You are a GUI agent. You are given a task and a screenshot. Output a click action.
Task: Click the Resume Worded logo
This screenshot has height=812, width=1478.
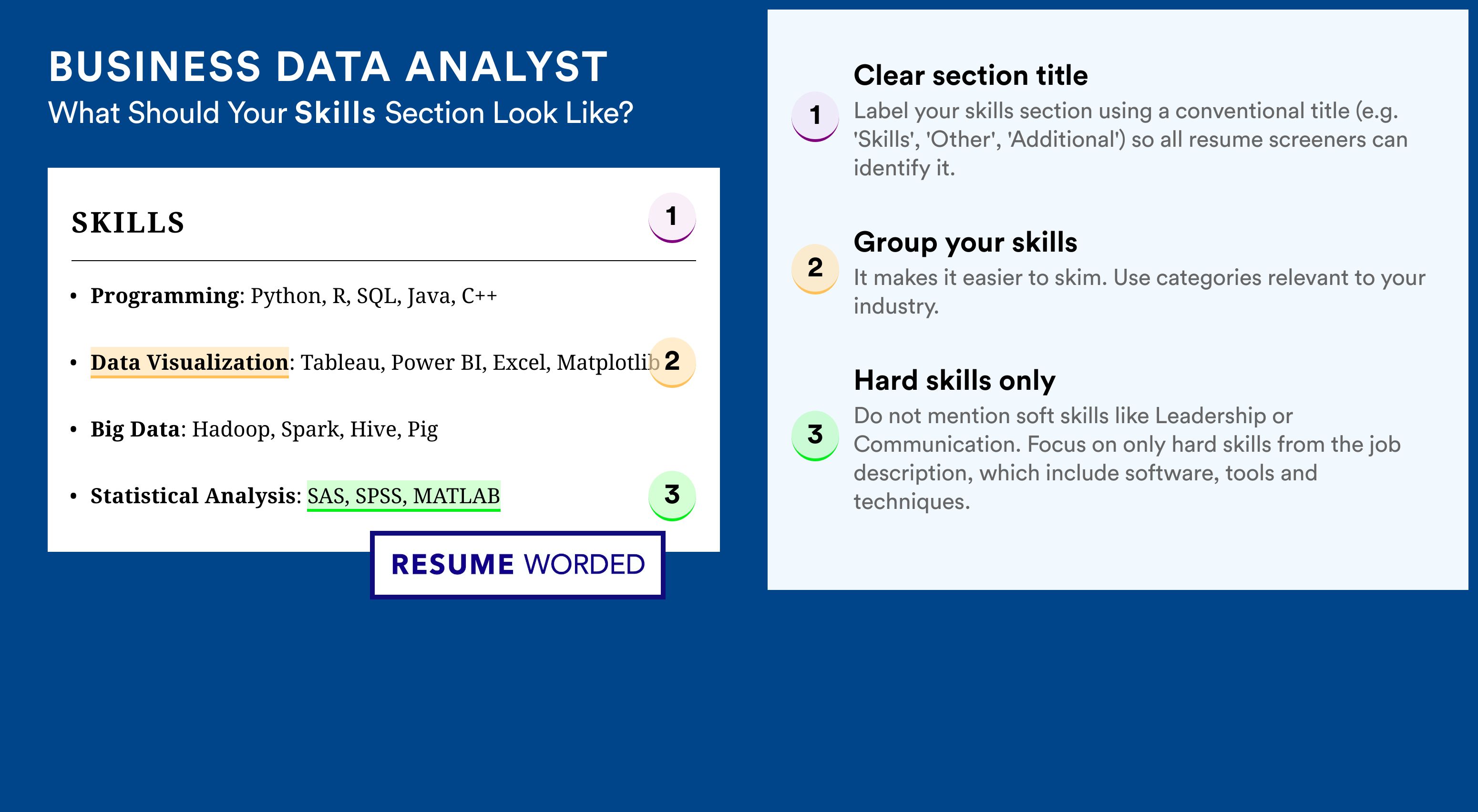tap(517, 565)
